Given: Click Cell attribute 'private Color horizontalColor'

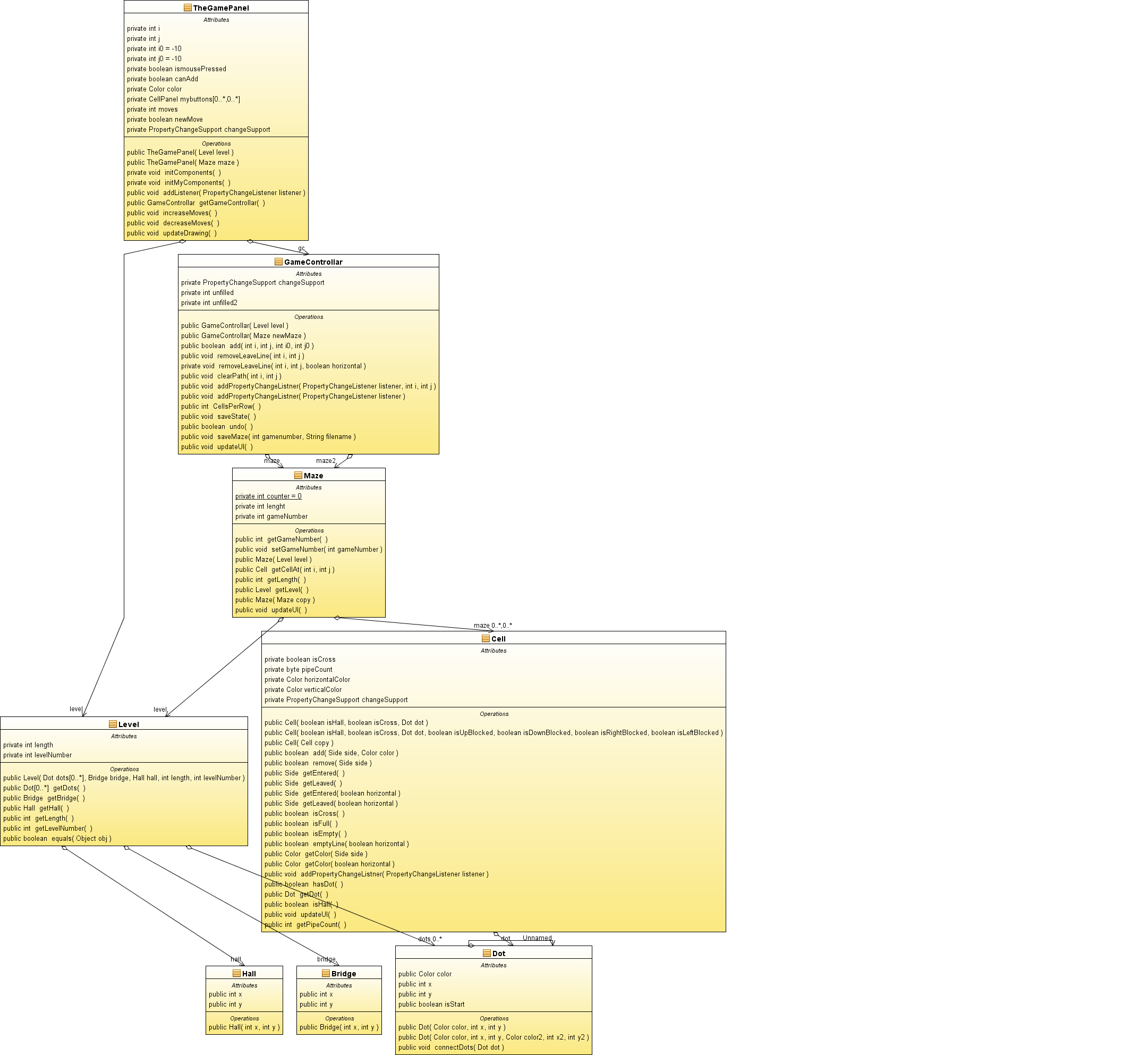Looking at the screenshot, I should pyautogui.click(x=307, y=680).
